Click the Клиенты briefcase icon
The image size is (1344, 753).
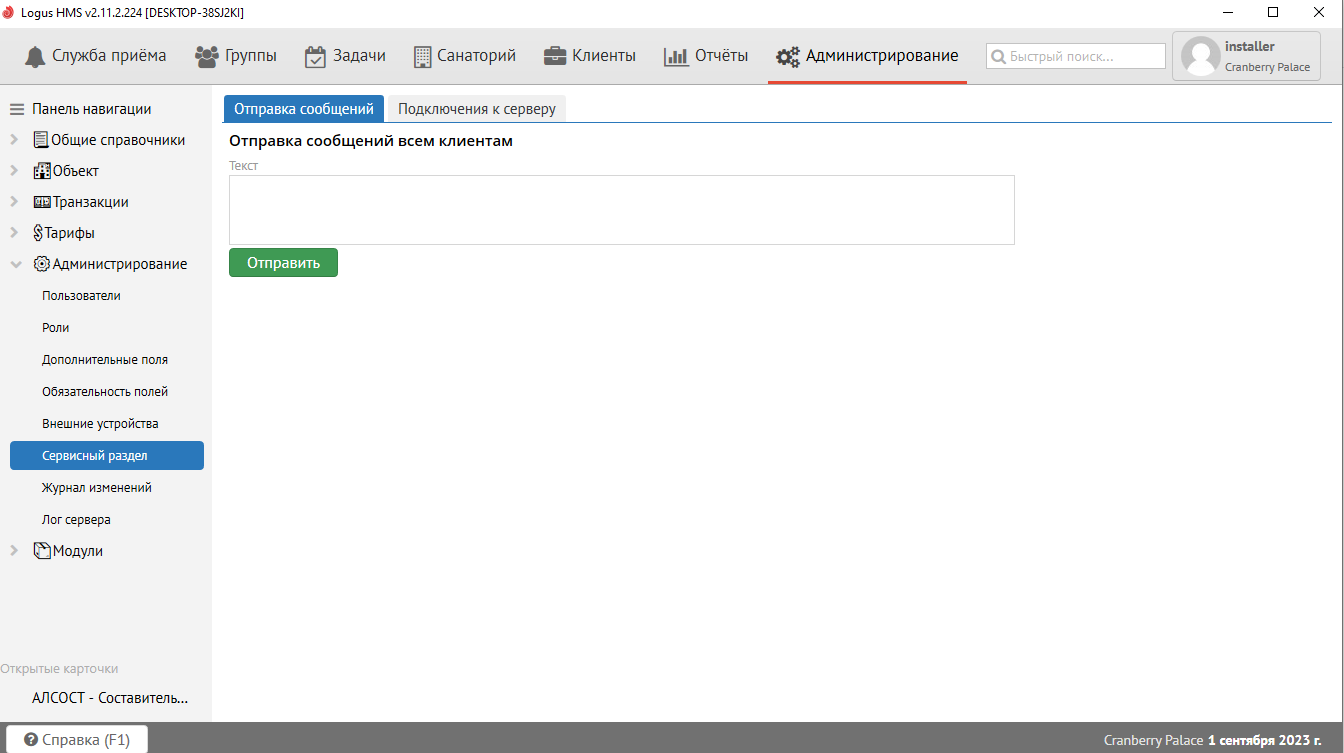555,56
